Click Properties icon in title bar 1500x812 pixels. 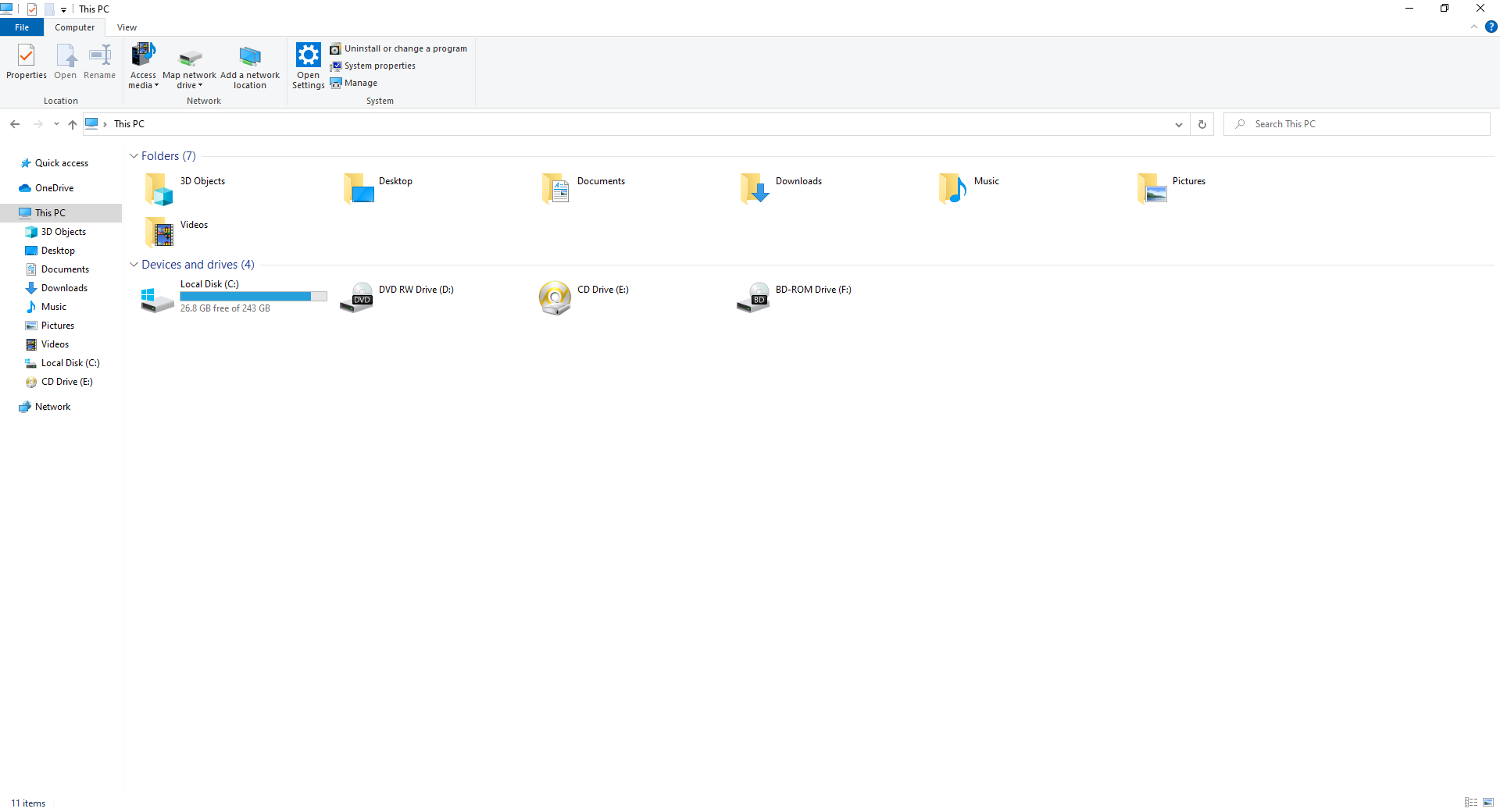(32, 9)
